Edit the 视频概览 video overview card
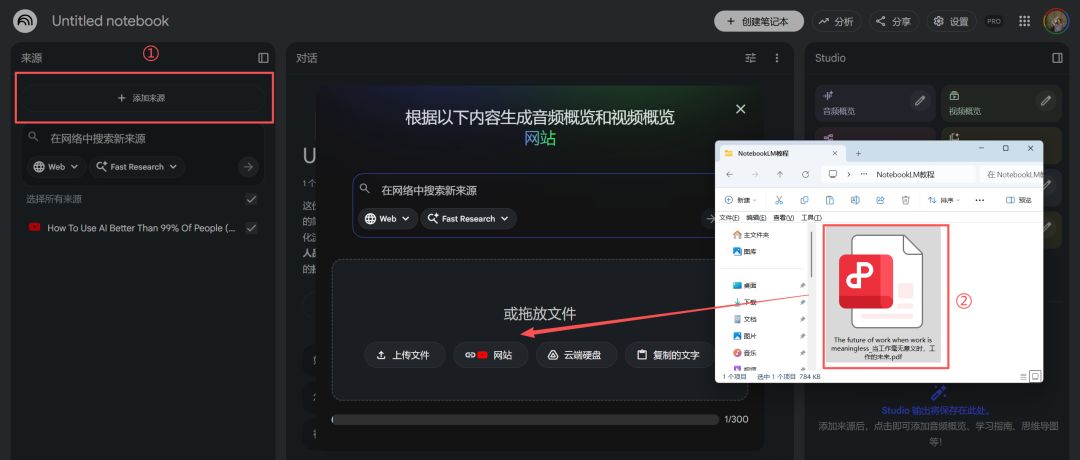The image size is (1080, 460). 1045,101
